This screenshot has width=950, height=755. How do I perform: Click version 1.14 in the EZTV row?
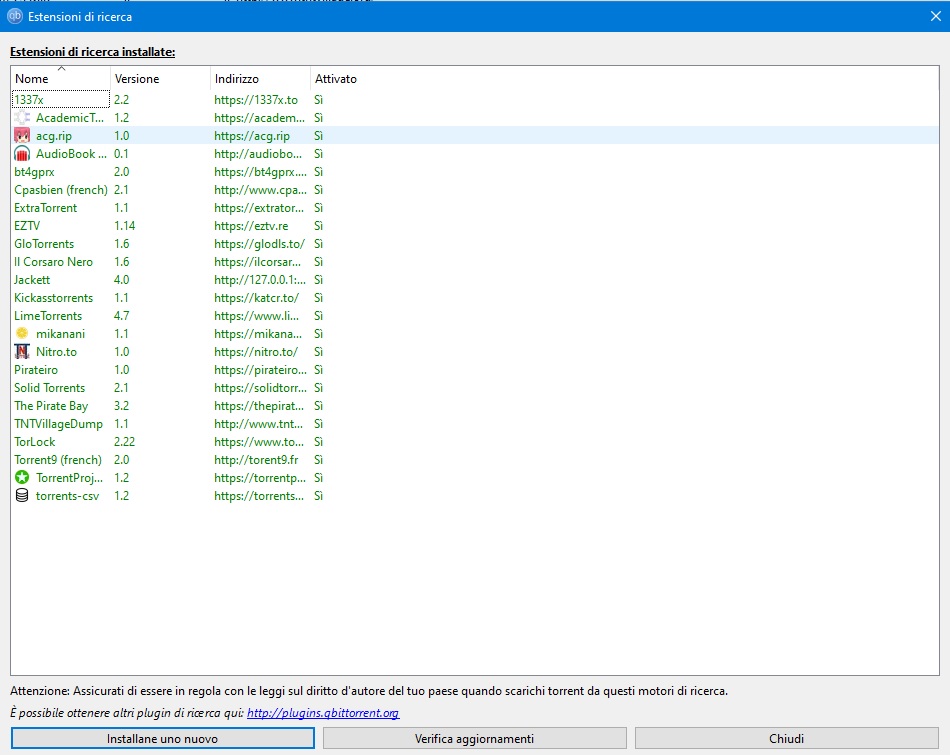coord(125,226)
